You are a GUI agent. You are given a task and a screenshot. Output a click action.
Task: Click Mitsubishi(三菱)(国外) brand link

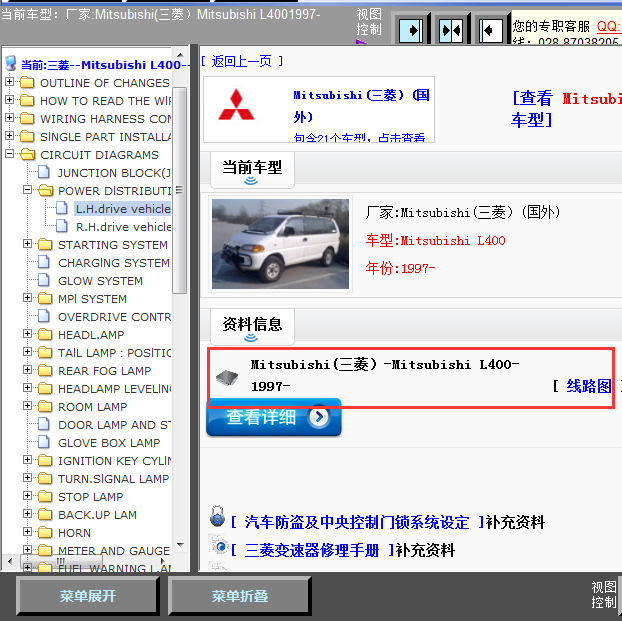click(361, 106)
